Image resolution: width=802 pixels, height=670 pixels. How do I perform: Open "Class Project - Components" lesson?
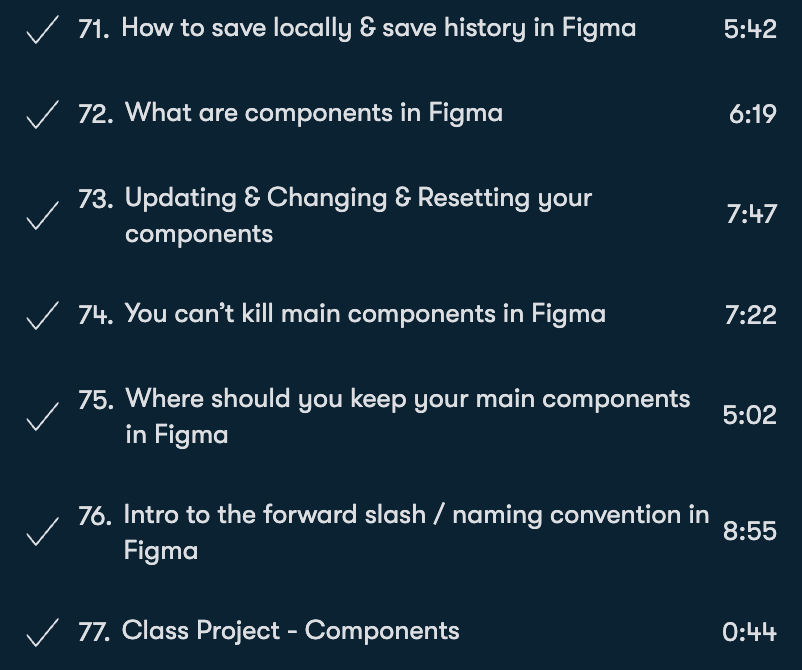point(290,631)
